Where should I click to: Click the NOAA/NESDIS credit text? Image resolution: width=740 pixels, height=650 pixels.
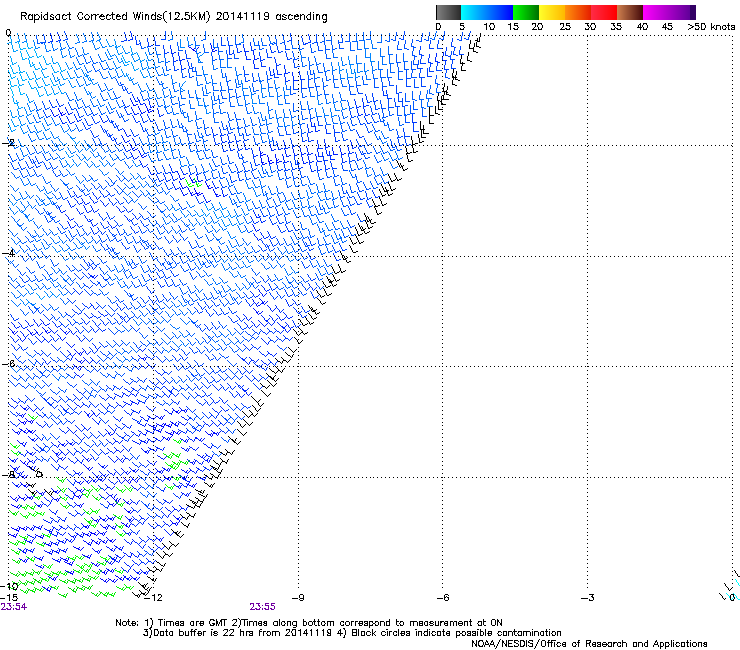[x=589, y=644]
